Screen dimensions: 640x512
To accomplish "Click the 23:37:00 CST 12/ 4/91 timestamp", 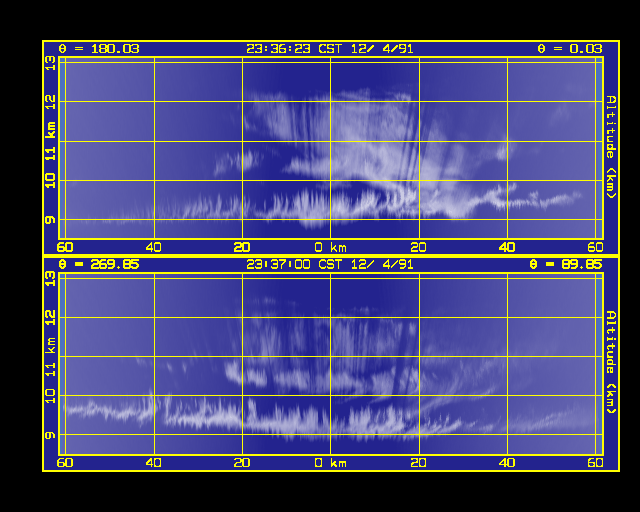I will (x=330, y=265).
